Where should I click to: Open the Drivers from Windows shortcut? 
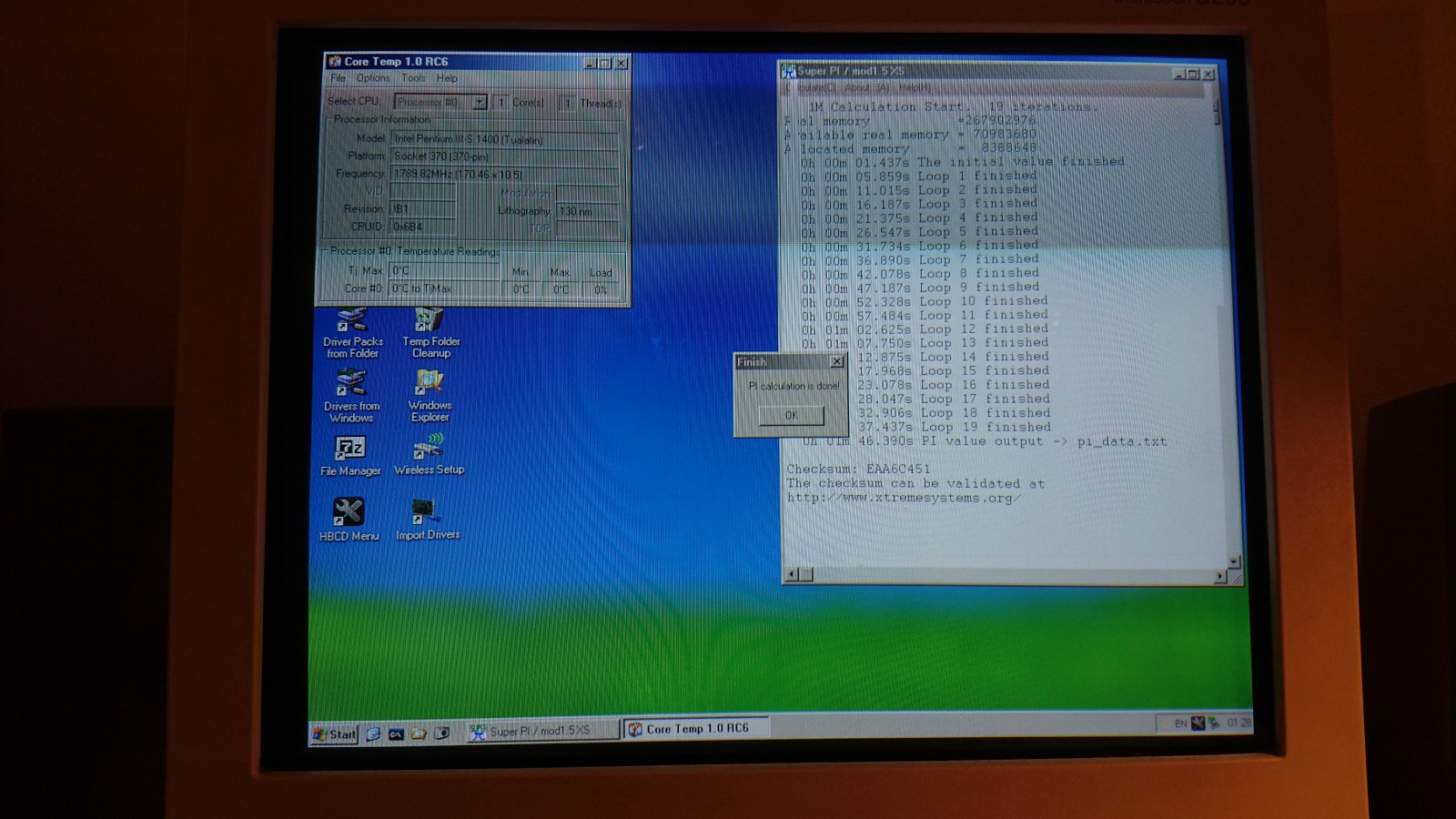352,397
